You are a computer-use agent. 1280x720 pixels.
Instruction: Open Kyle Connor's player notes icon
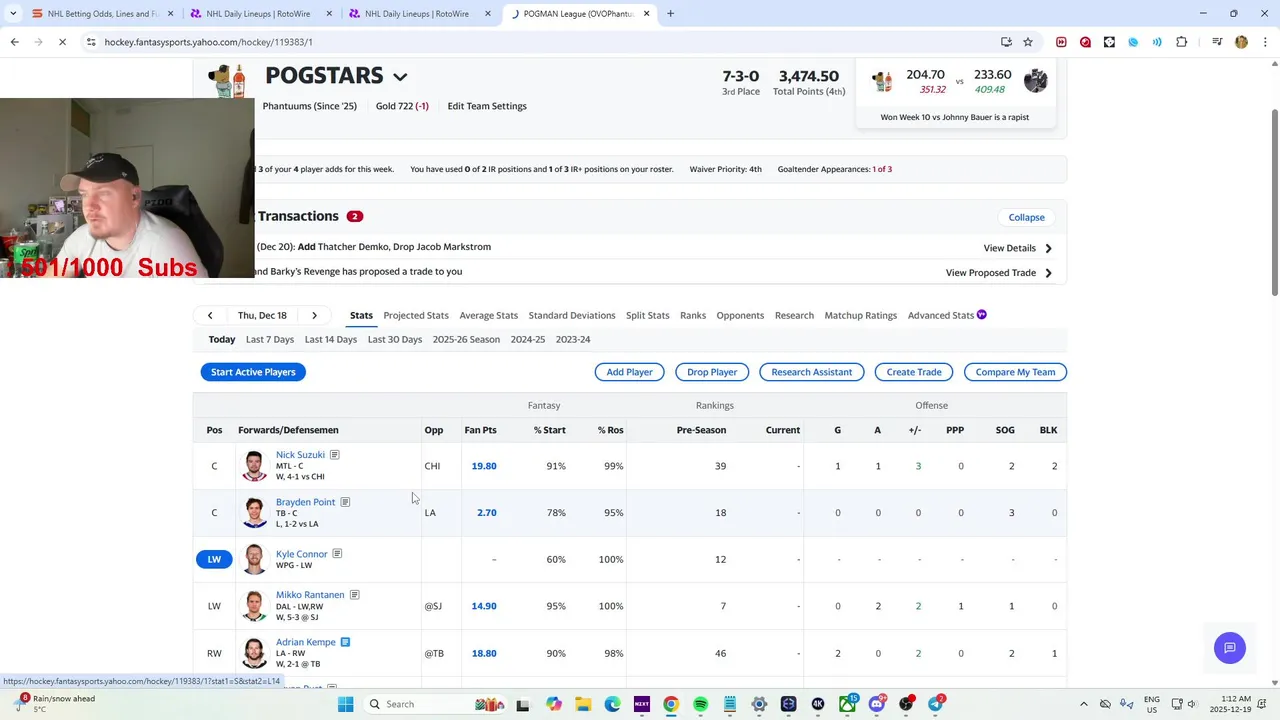point(337,554)
